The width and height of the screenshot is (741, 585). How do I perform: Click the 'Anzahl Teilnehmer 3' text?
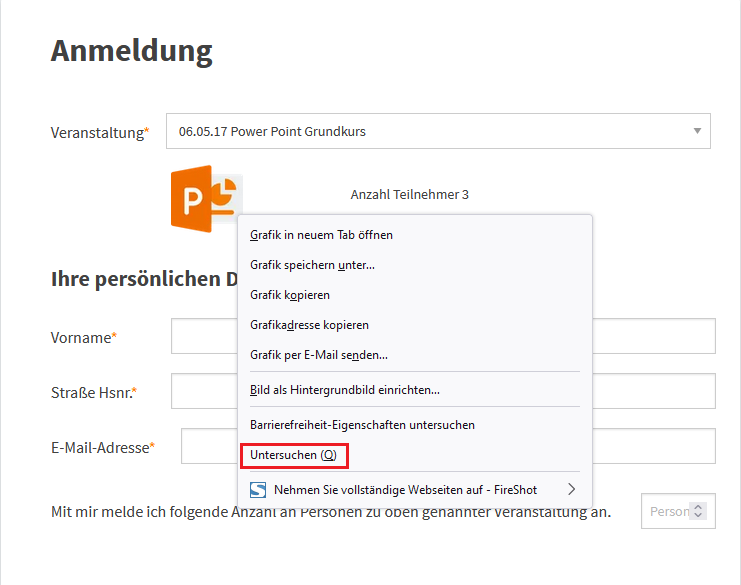(409, 195)
